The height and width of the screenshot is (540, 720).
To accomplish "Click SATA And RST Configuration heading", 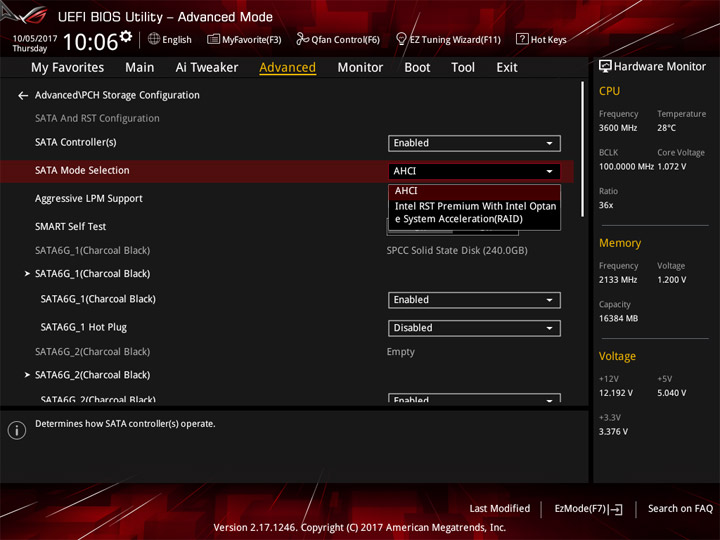I will [x=97, y=118].
